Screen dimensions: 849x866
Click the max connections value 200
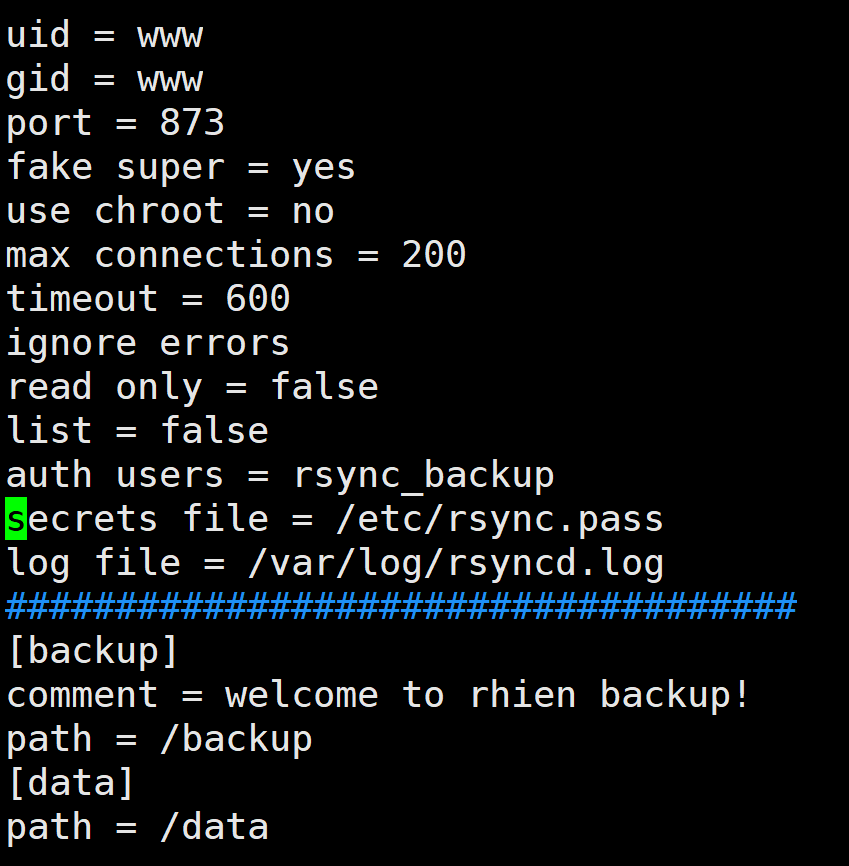pyautogui.click(x=434, y=255)
